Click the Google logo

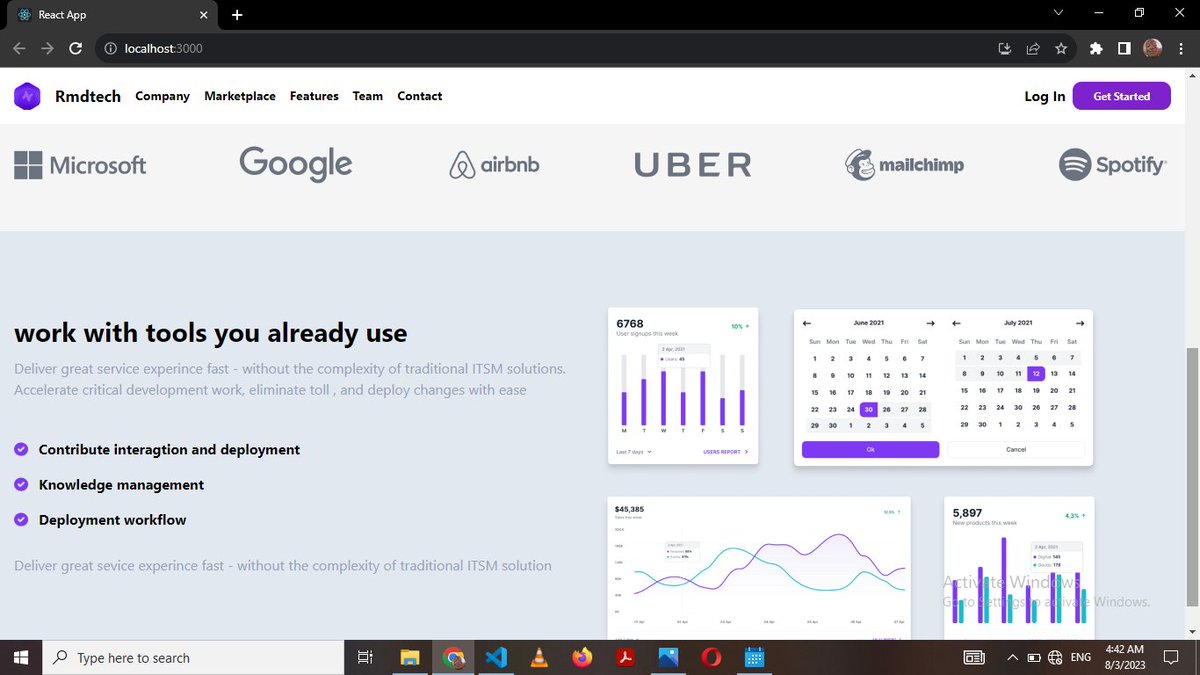296,164
